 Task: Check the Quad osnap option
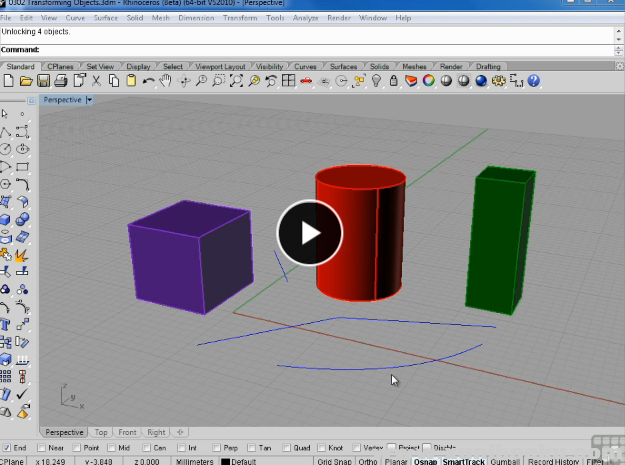click(285, 447)
